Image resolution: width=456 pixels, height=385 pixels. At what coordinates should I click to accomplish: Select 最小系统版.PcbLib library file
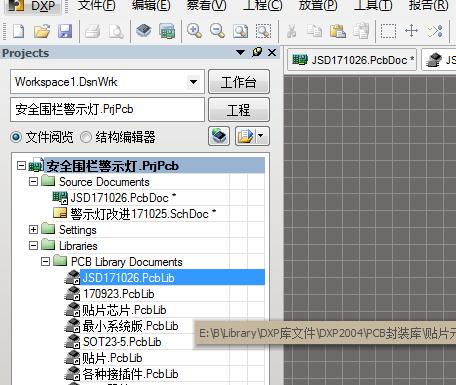point(130,326)
